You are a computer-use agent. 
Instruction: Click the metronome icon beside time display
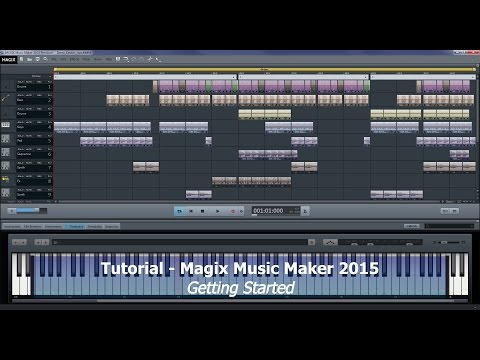305,211
